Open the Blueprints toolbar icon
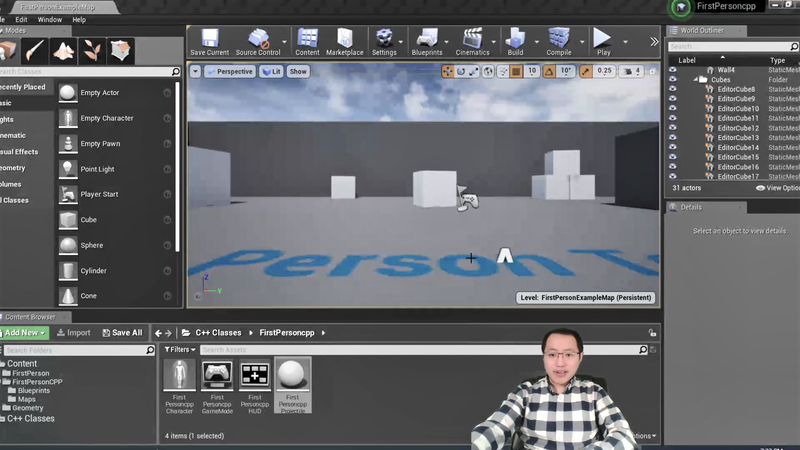This screenshot has height=450, width=800. click(x=427, y=42)
